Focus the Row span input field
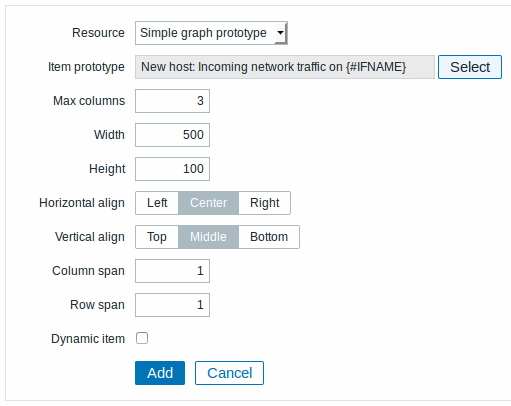511x406 pixels. [x=172, y=305]
